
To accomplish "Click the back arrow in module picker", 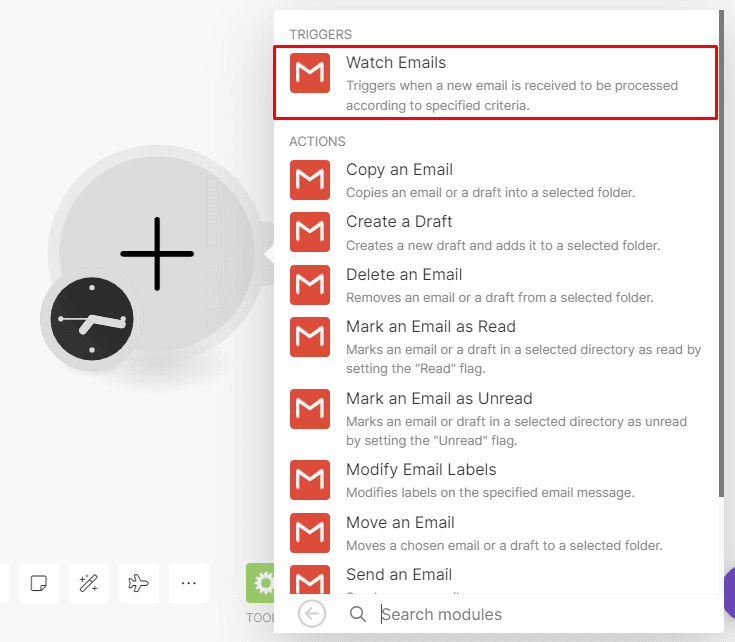I will (x=312, y=614).
